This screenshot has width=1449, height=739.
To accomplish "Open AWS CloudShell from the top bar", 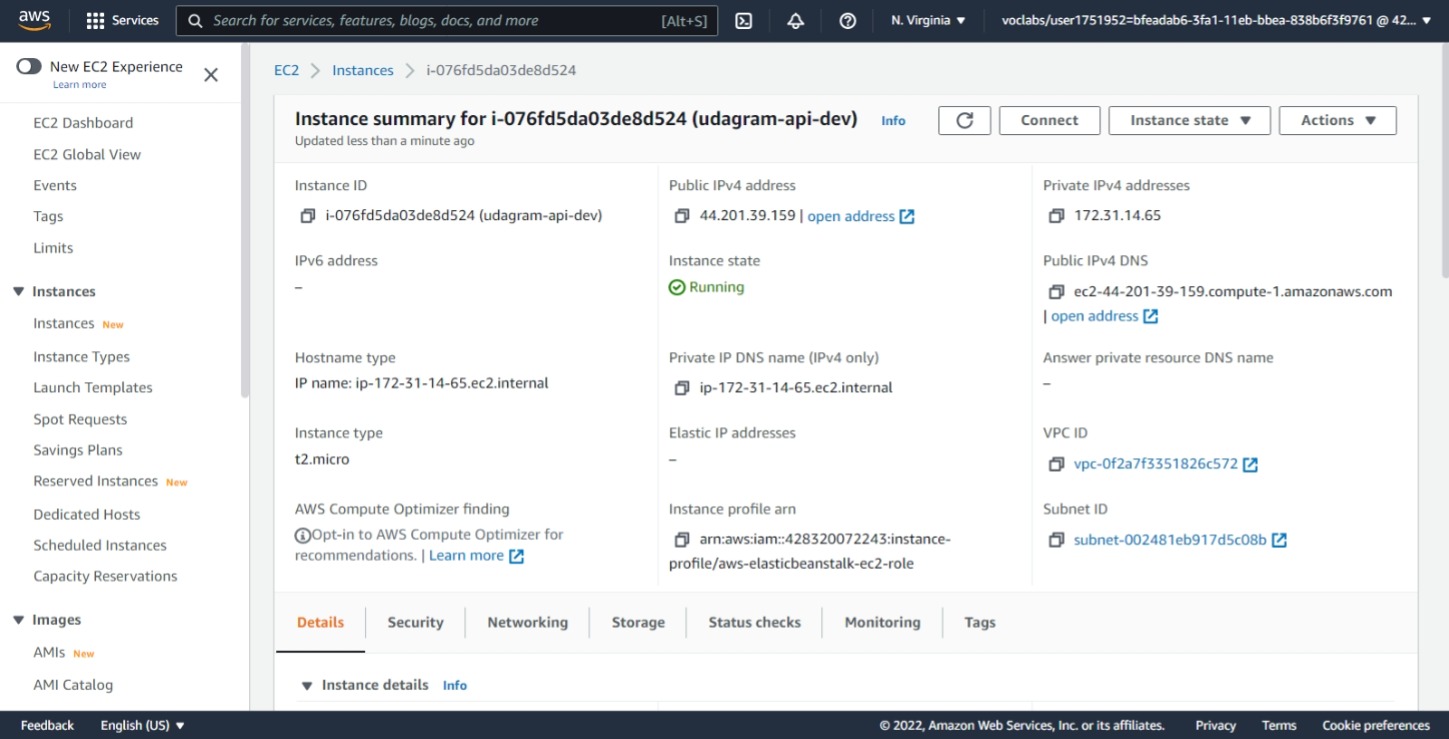I will (742, 20).
